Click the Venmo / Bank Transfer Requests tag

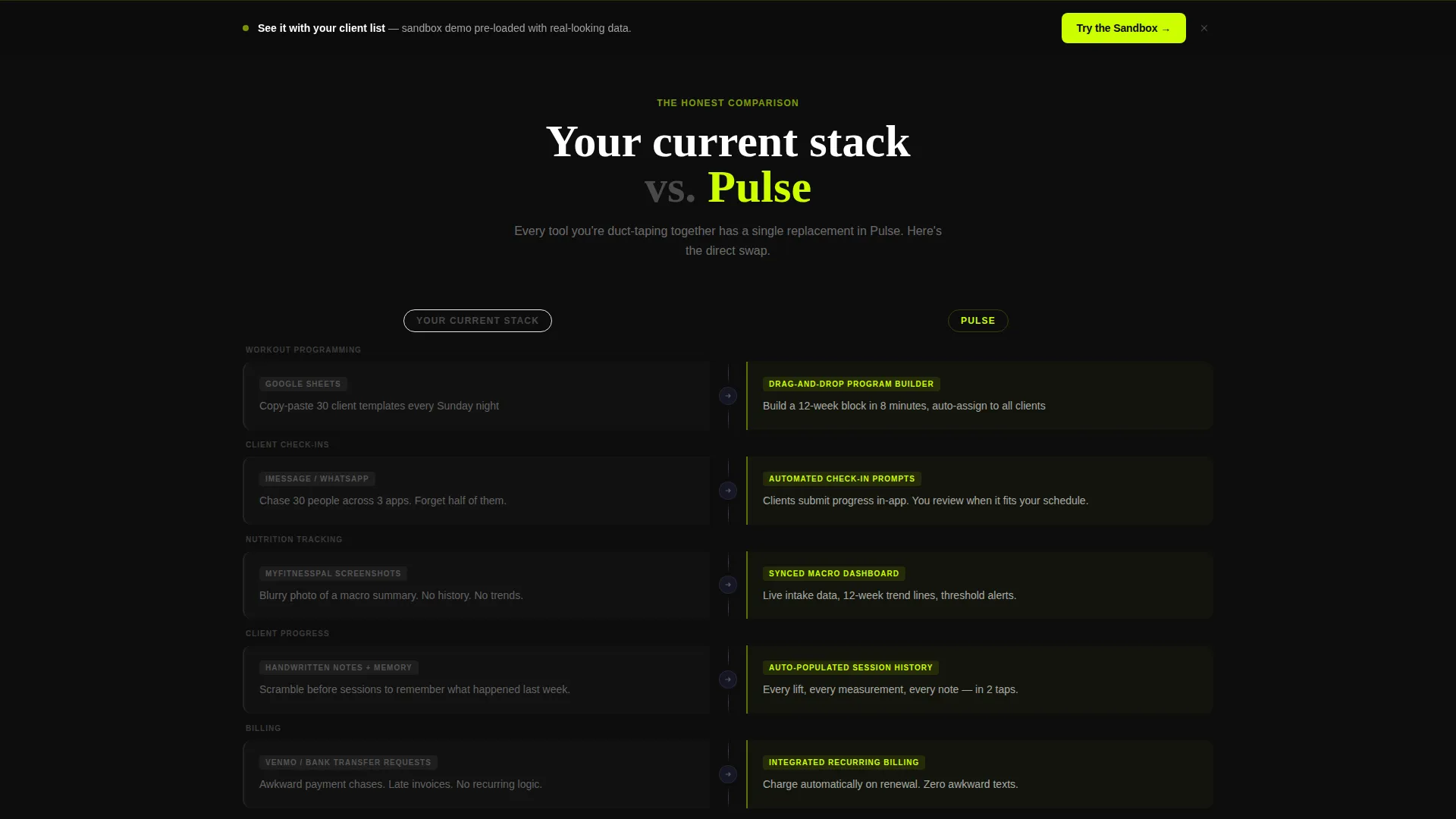click(348, 763)
